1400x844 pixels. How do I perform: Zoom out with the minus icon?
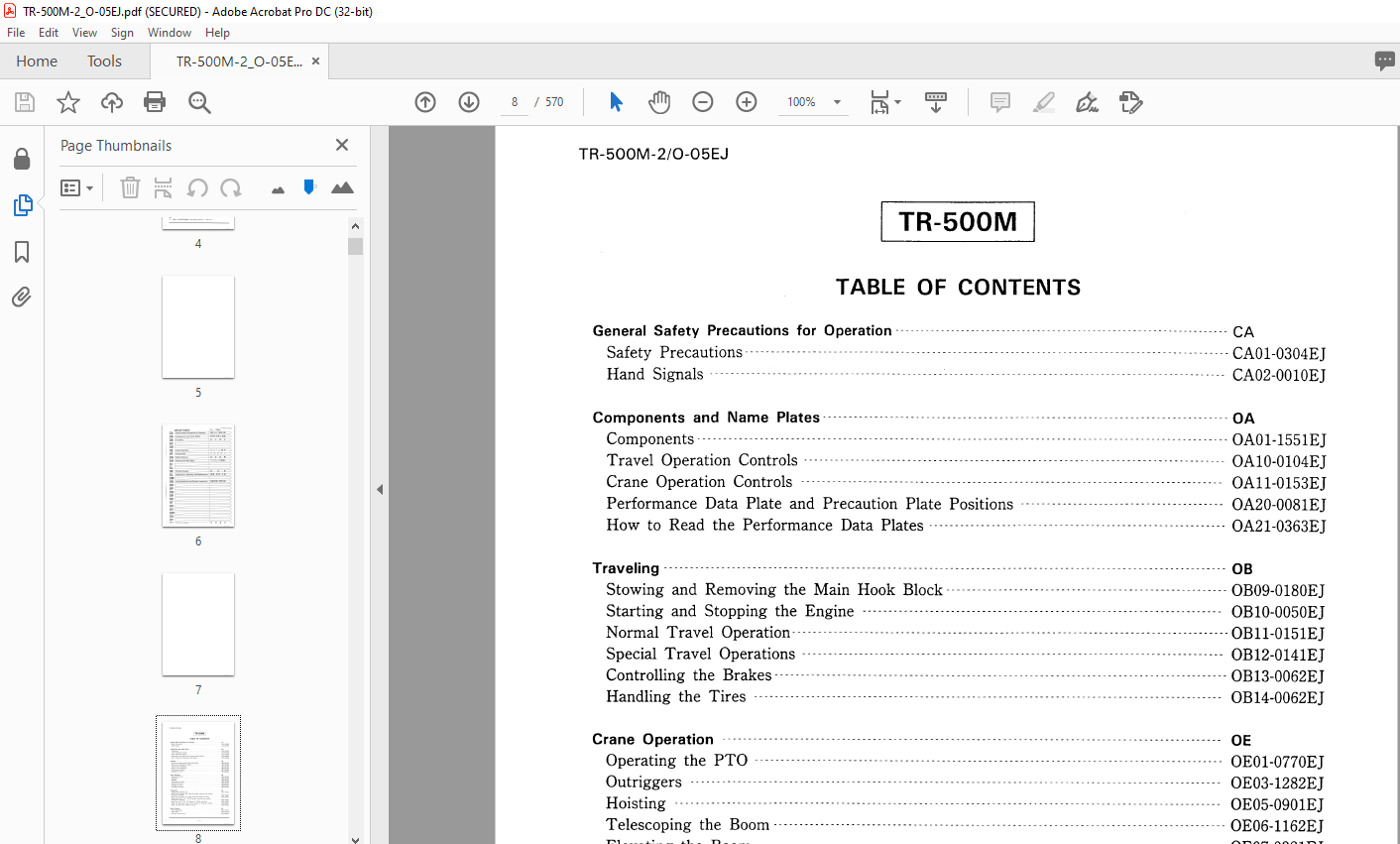click(x=703, y=102)
